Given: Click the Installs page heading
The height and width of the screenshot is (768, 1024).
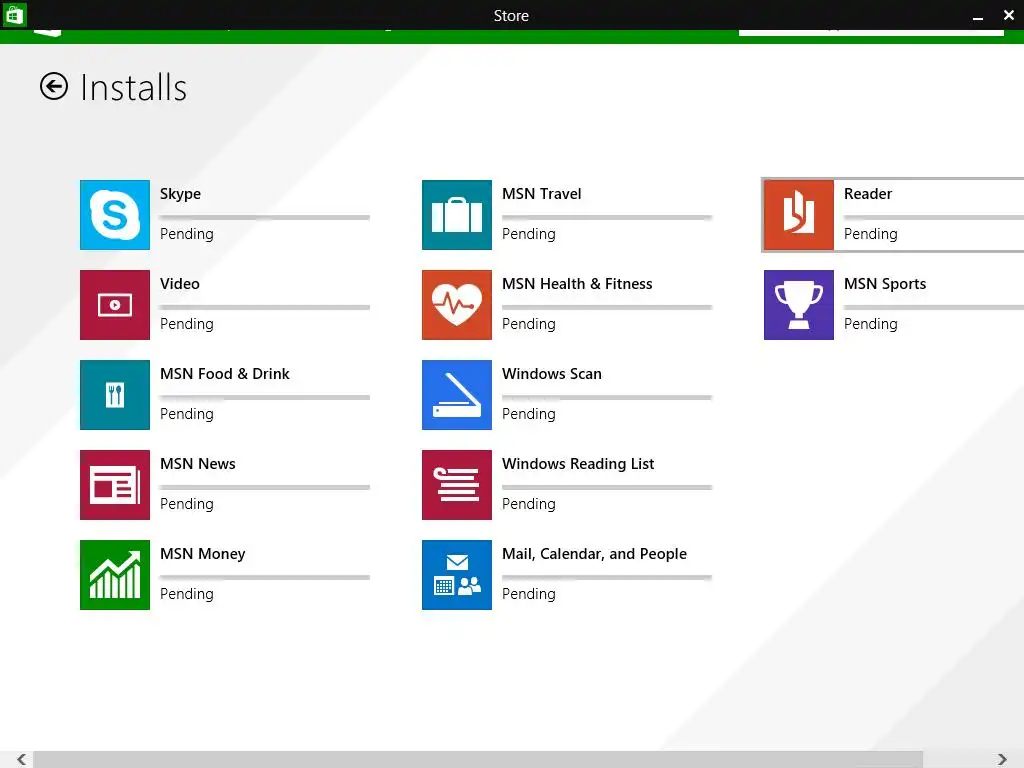Looking at the screenshot, I should point(133,88).
